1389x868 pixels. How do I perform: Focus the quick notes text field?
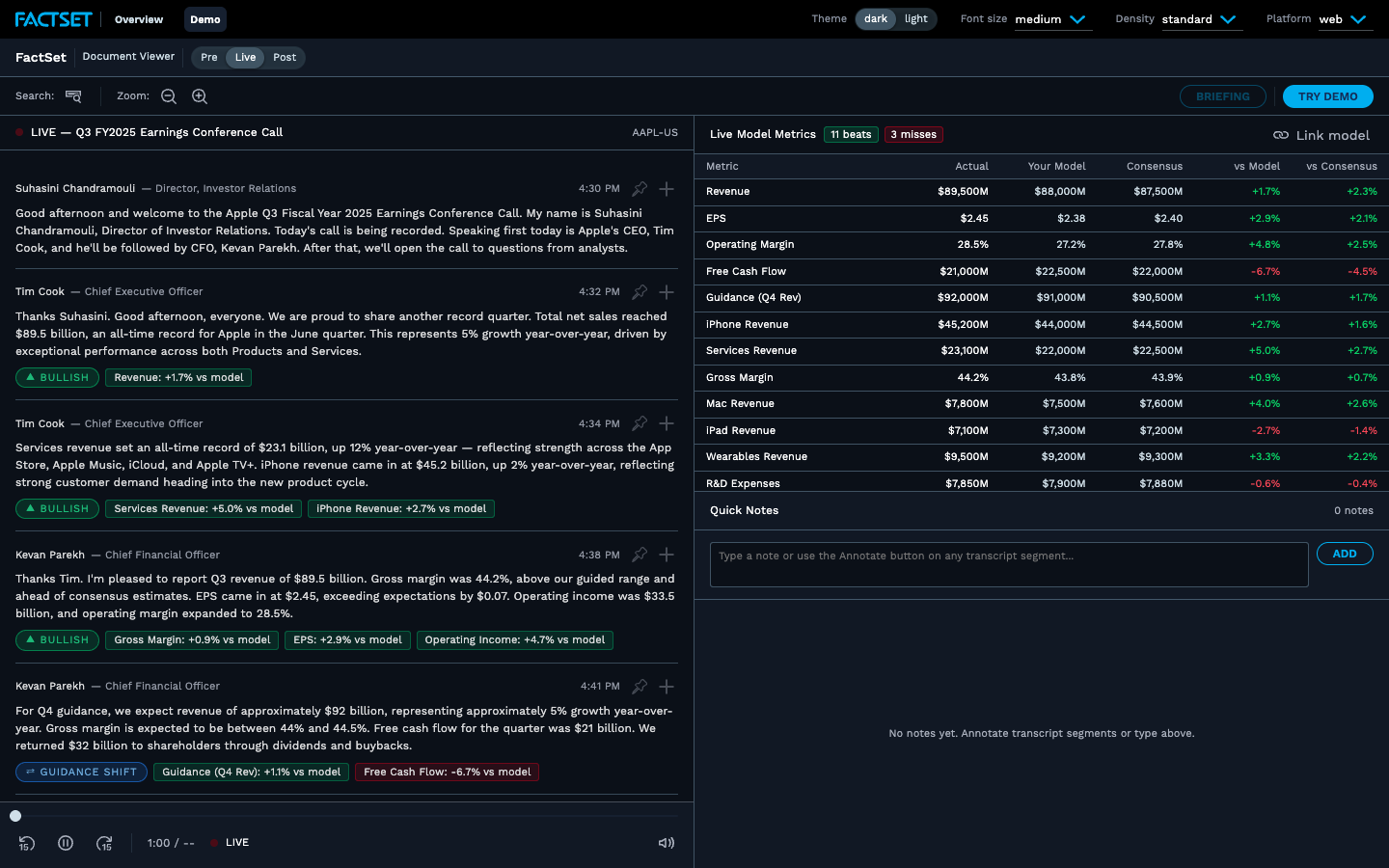pos(1009,564)
